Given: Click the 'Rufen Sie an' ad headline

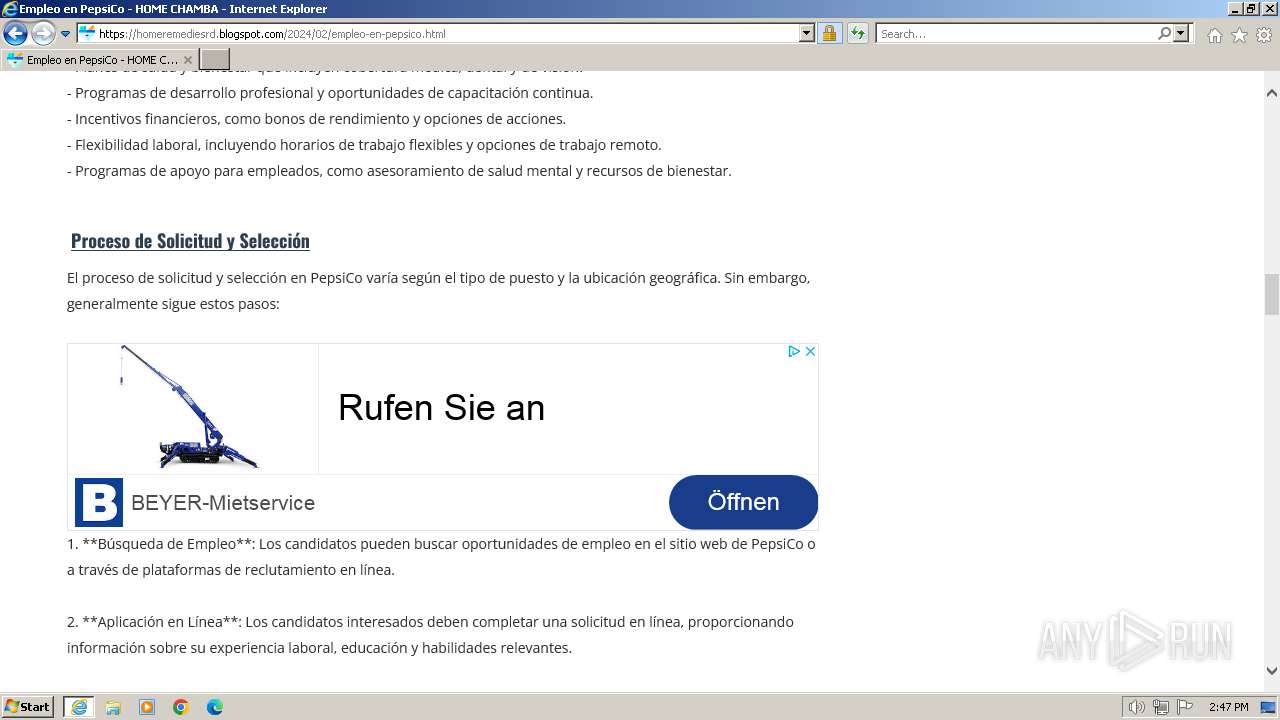Looking at the screenshot, I should (441, 408).
